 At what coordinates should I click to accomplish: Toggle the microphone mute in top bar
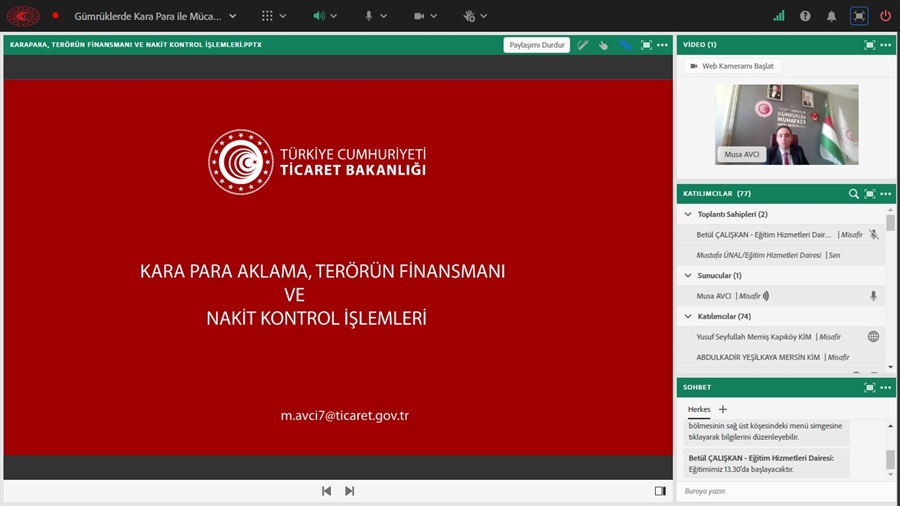pyautogui.click(x=369, y=16)
